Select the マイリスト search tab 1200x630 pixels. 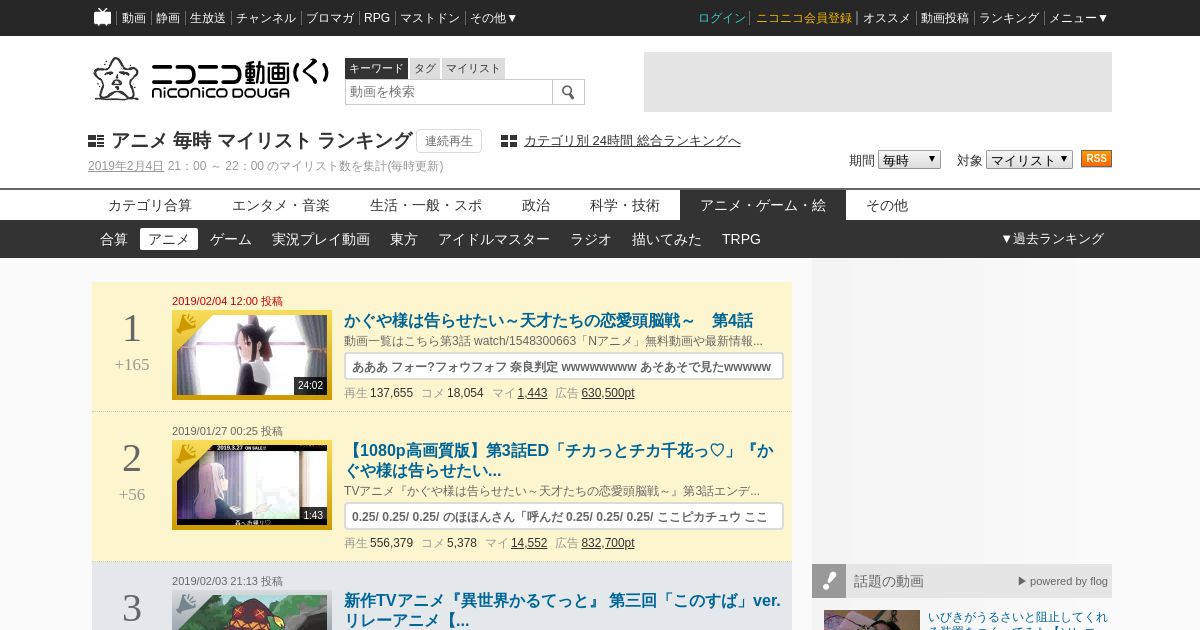click(x=473, y=68)
